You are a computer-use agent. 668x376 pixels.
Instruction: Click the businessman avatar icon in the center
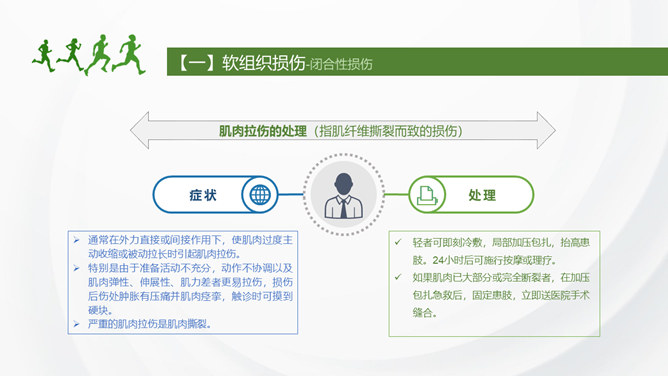(343, 196)
